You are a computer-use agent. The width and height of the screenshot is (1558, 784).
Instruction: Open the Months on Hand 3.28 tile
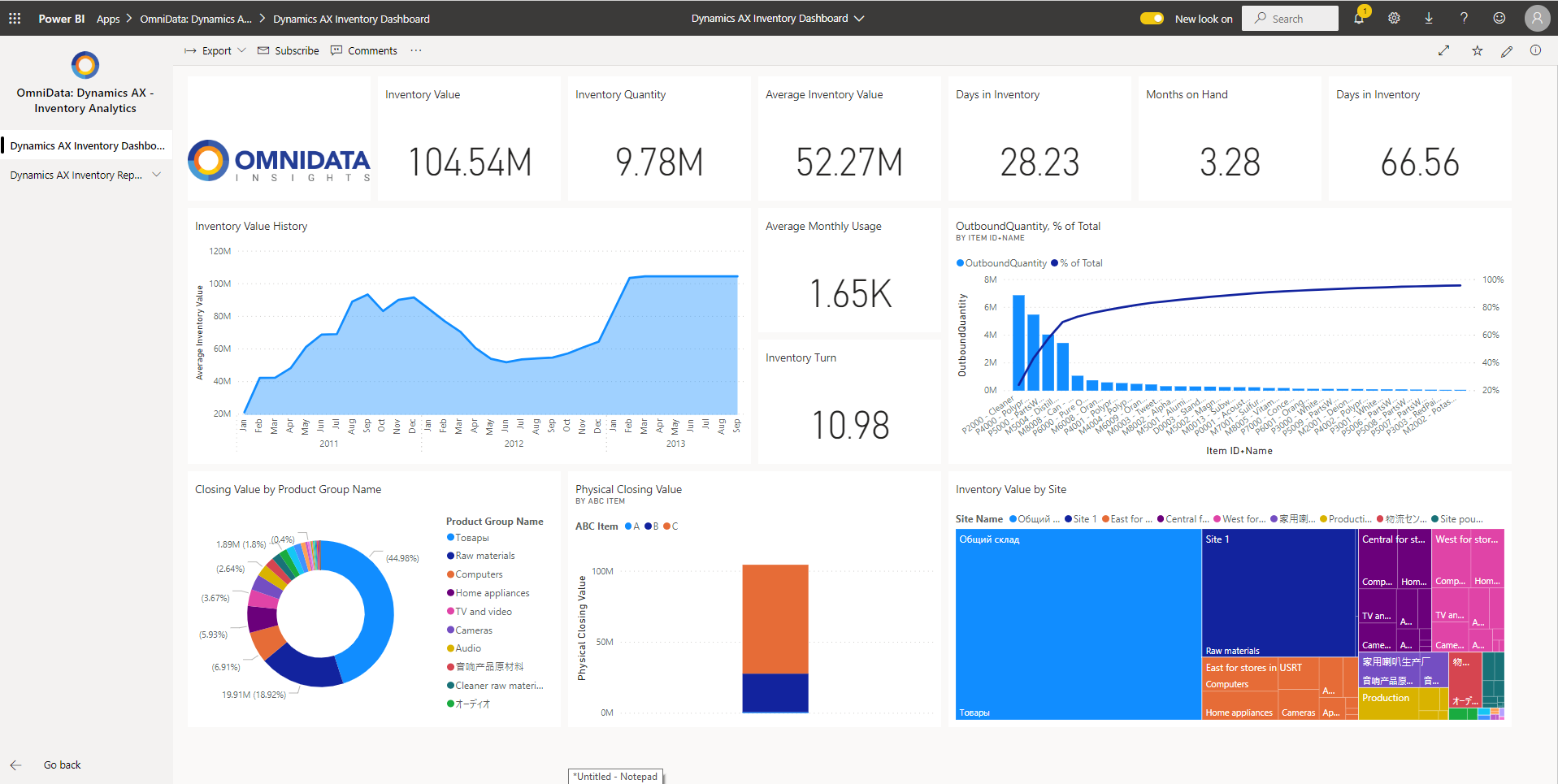1230,138
